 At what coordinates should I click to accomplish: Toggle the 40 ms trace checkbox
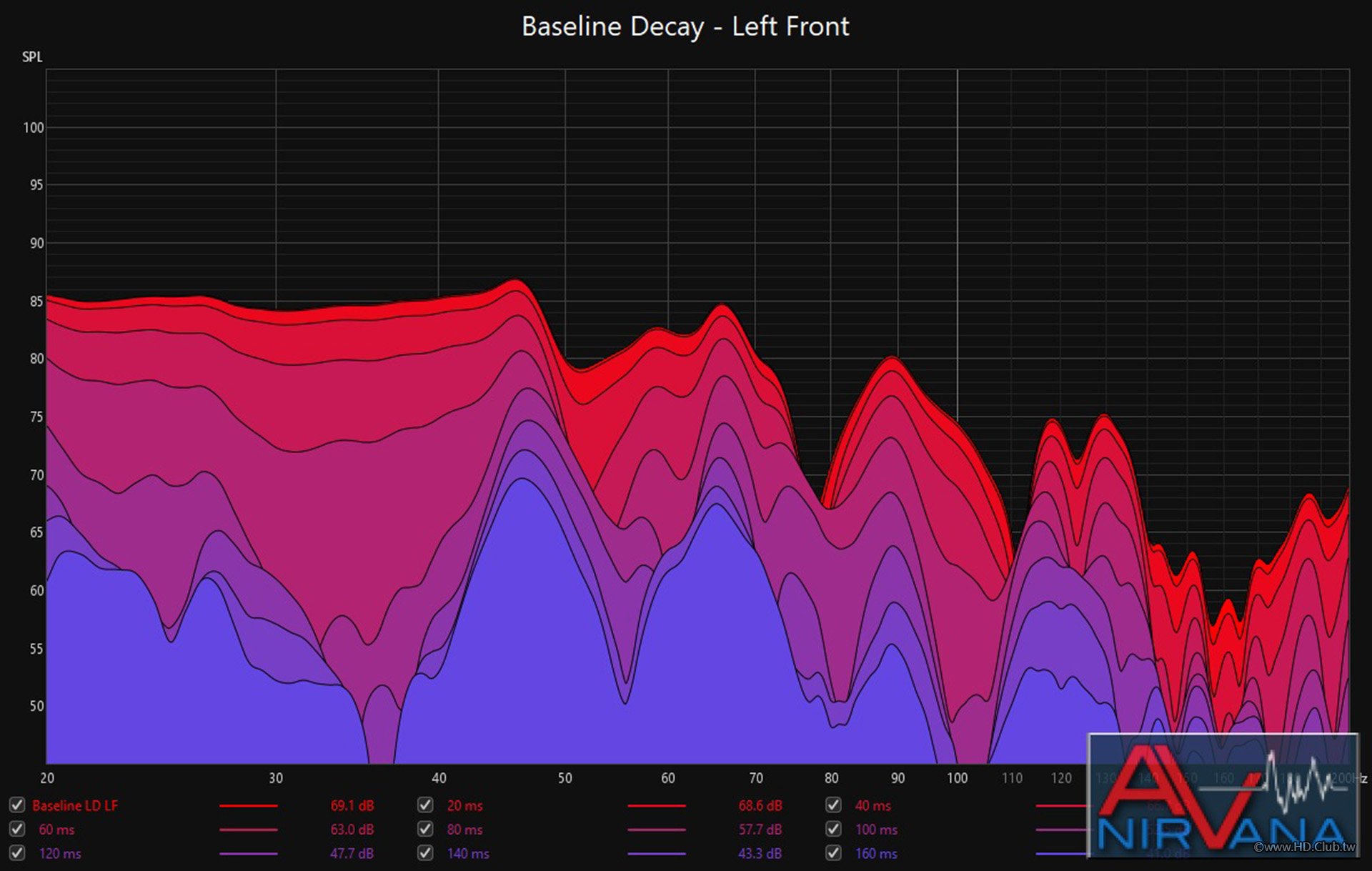click(833, 805)
